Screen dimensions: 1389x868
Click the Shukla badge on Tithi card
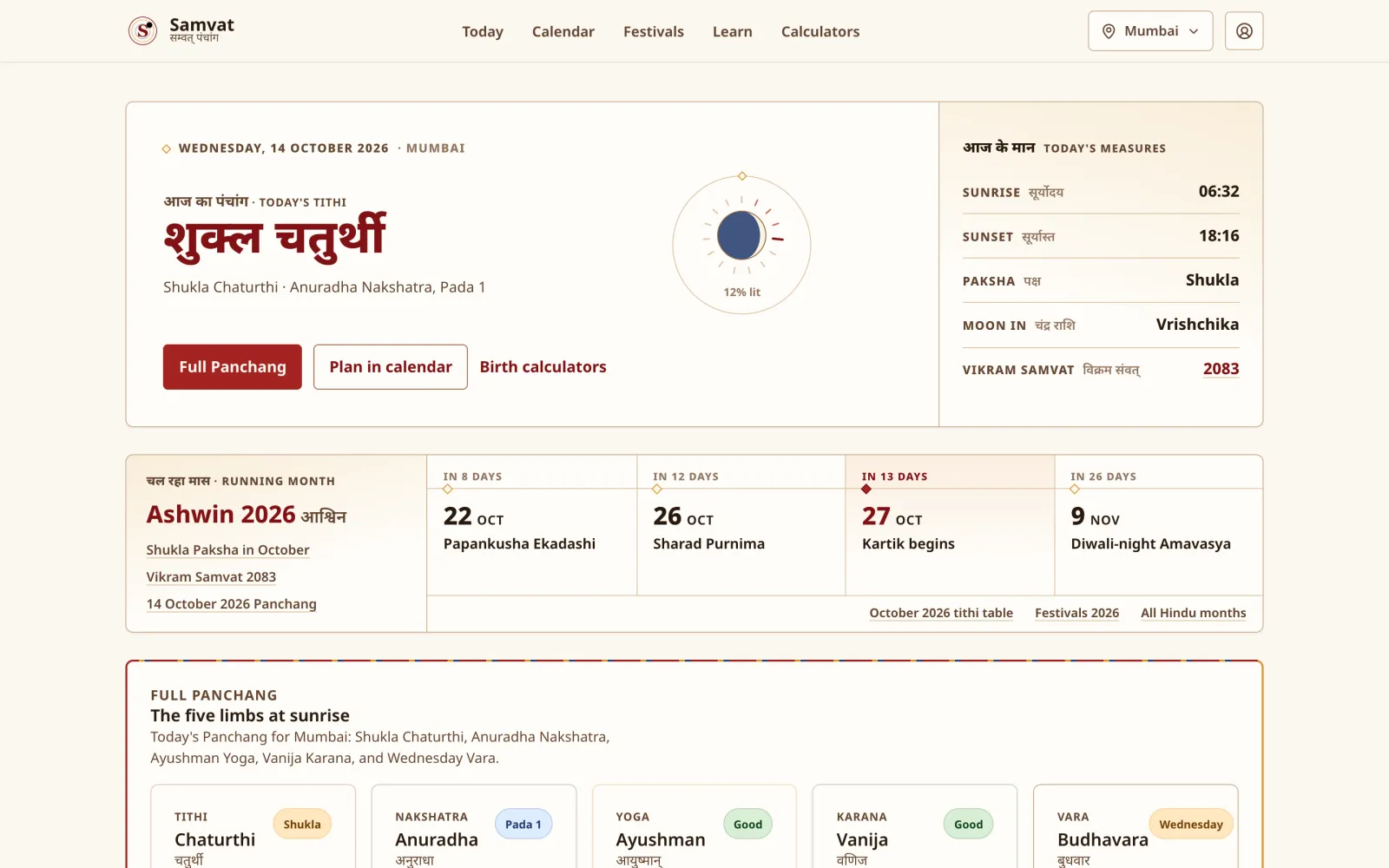tap(302, 825)
